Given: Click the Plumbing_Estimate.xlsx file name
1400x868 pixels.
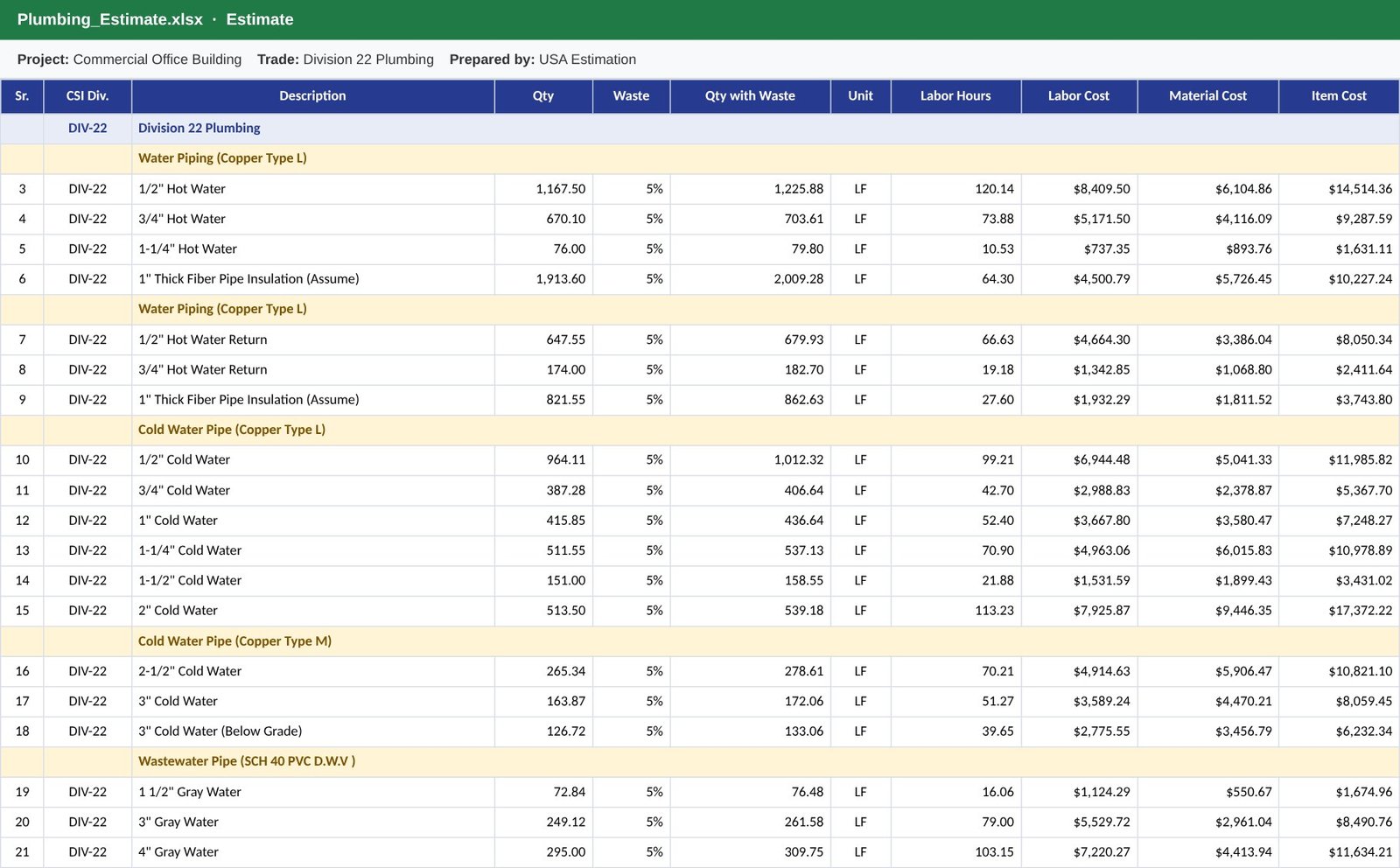Looking at the screenshot, I should click(109, 19).
